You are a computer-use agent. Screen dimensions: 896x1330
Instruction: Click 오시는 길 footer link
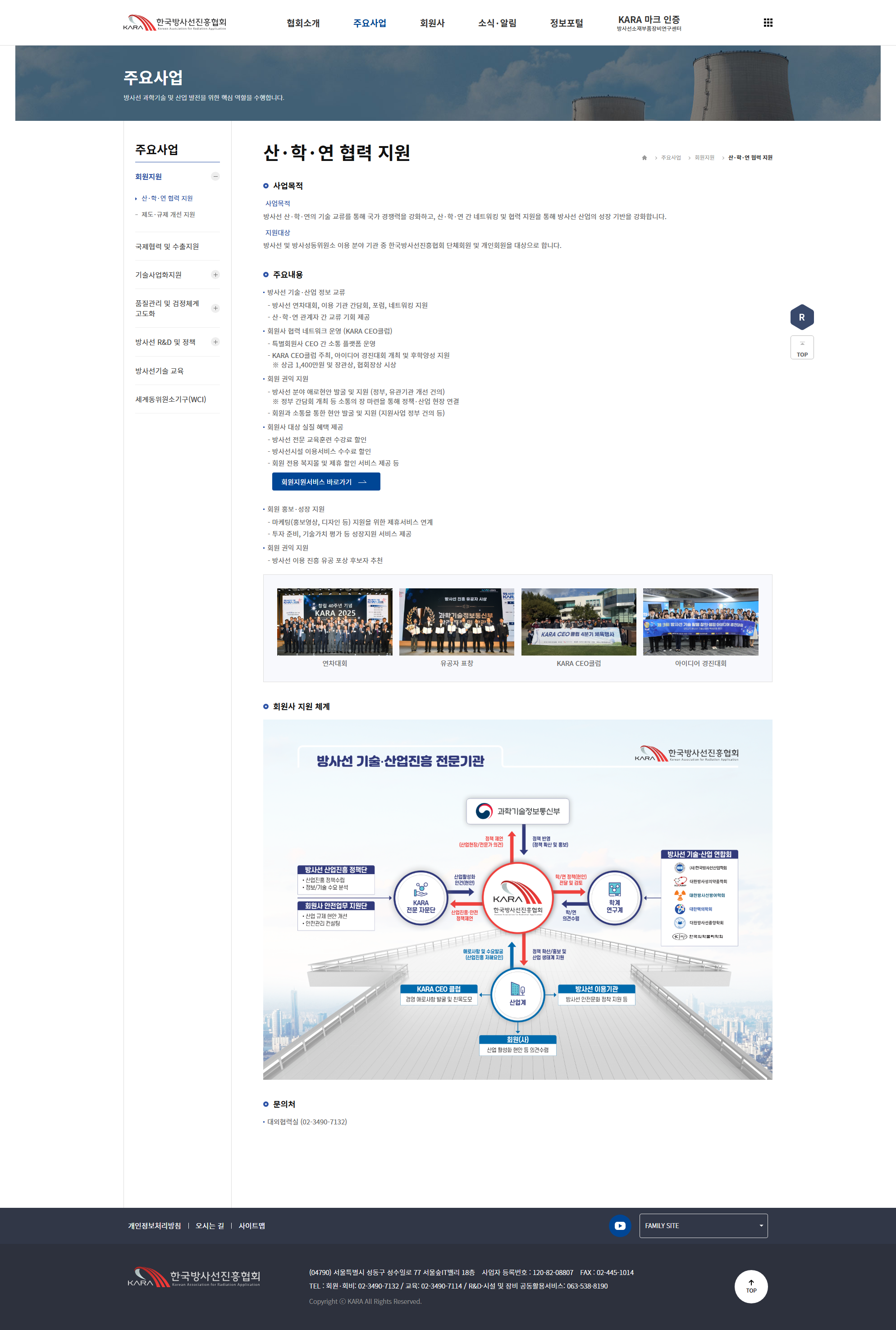tap(210, 1225)
